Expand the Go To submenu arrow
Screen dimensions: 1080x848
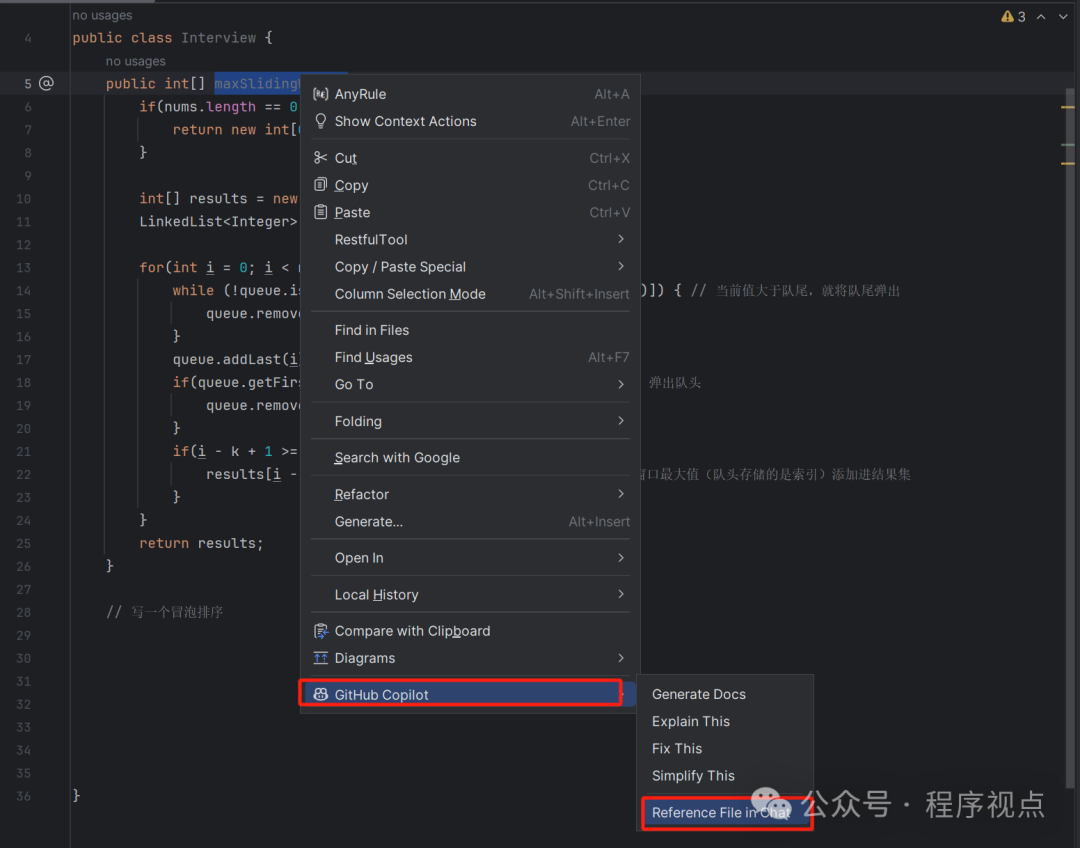click(x=621, y=384)
